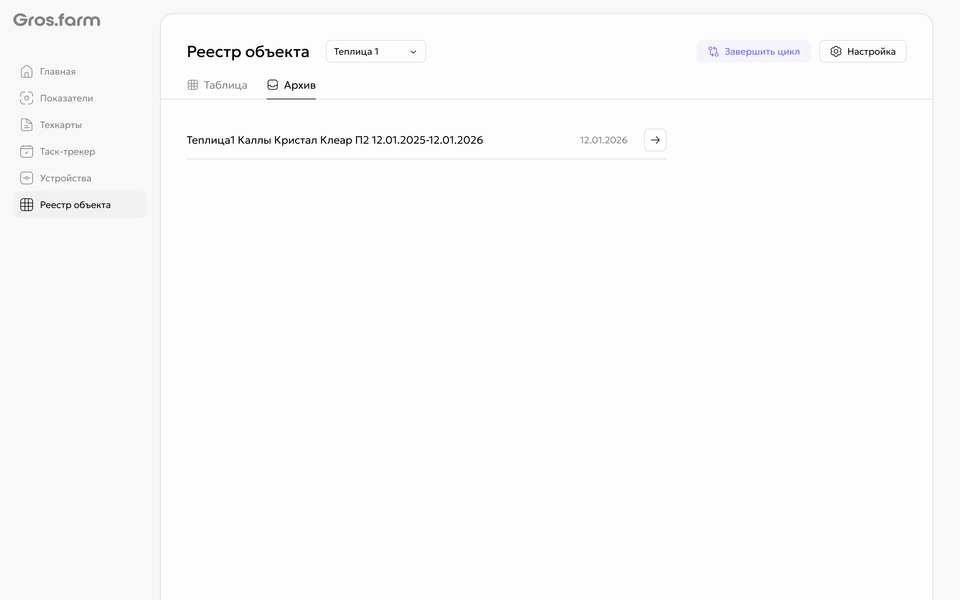Image resolution: width=960 pixels, height=600 pixels.
Task: Click the cycle icon in Завершить цикл
Action: point(713,51)
